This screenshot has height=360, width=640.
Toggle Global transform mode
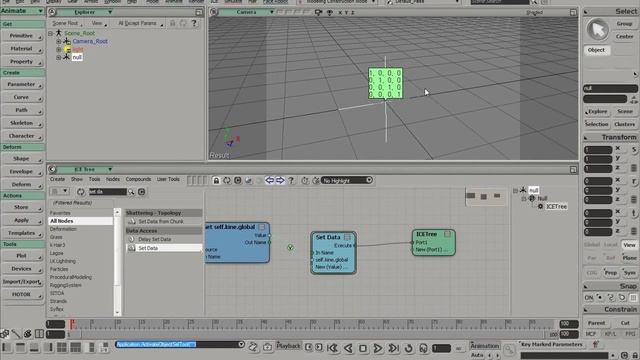click(591, 245)
